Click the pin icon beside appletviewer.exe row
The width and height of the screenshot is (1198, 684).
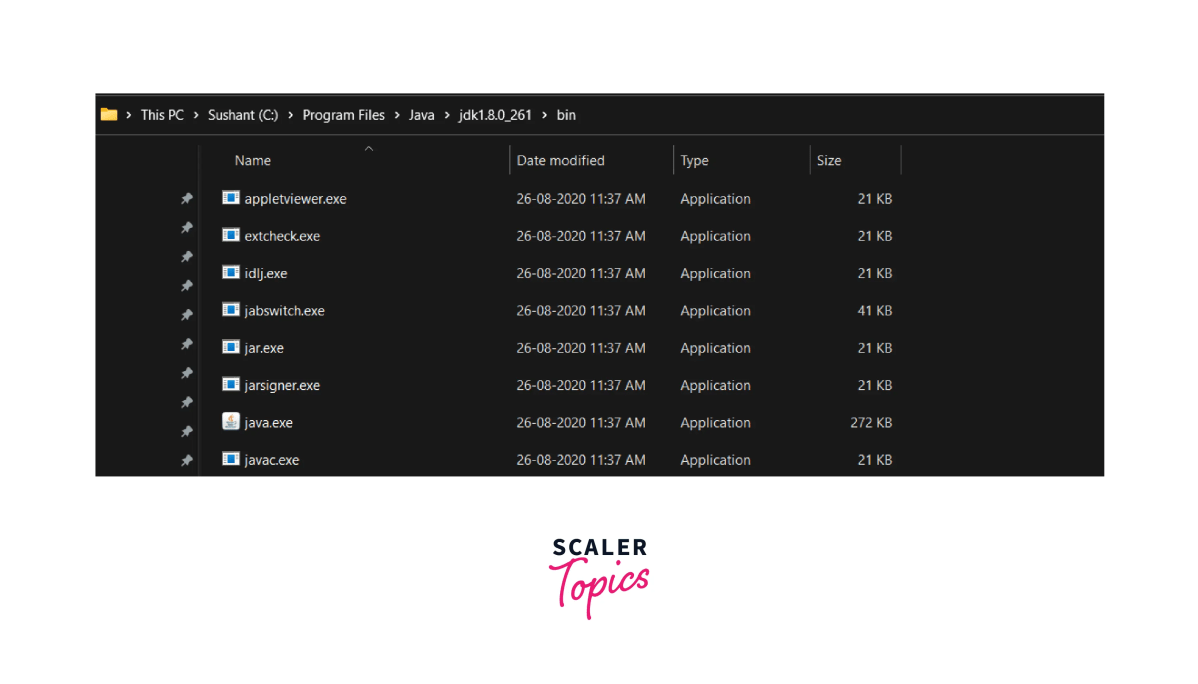[x=186, y=199]
